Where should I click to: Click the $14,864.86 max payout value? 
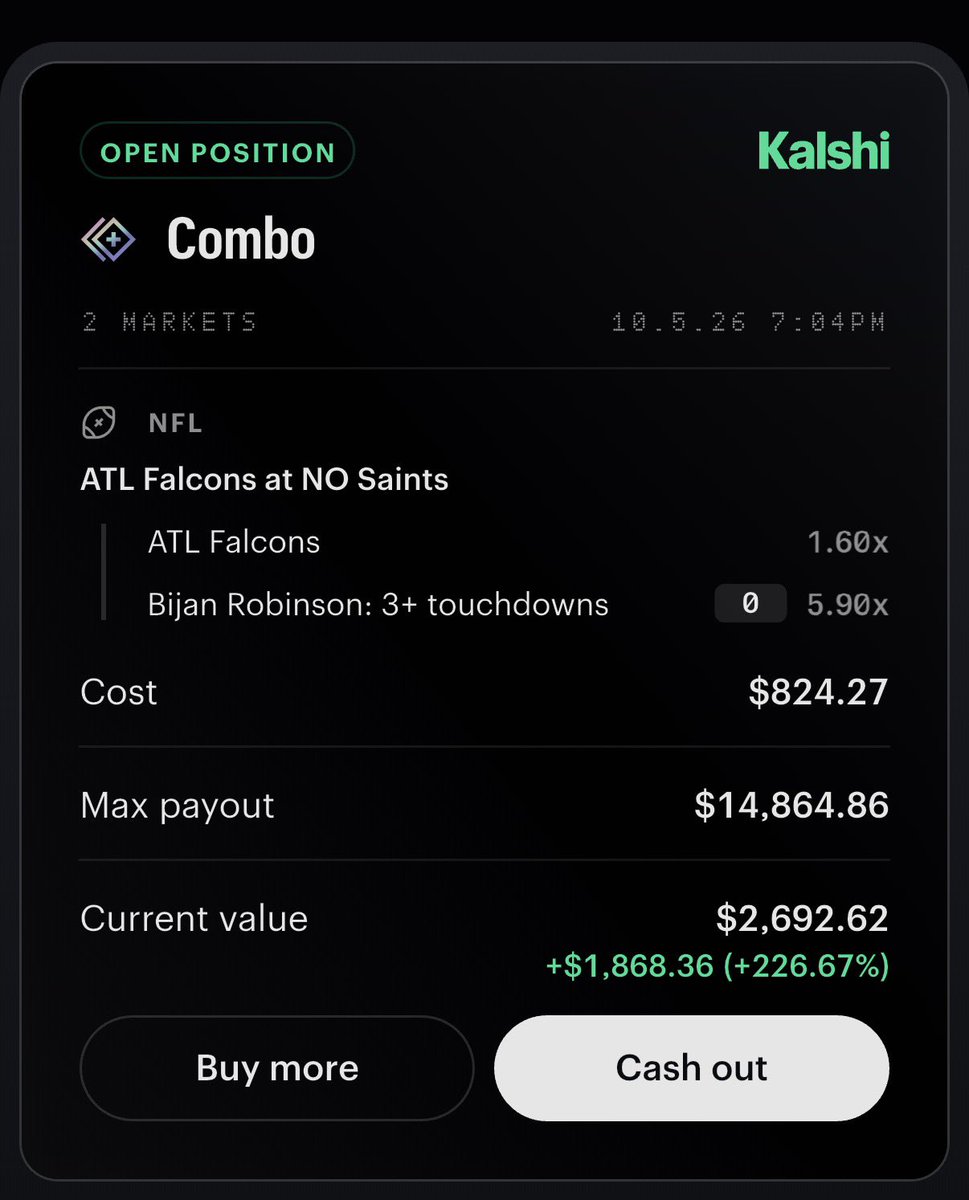pyautogui.click(x=791, y=806)
